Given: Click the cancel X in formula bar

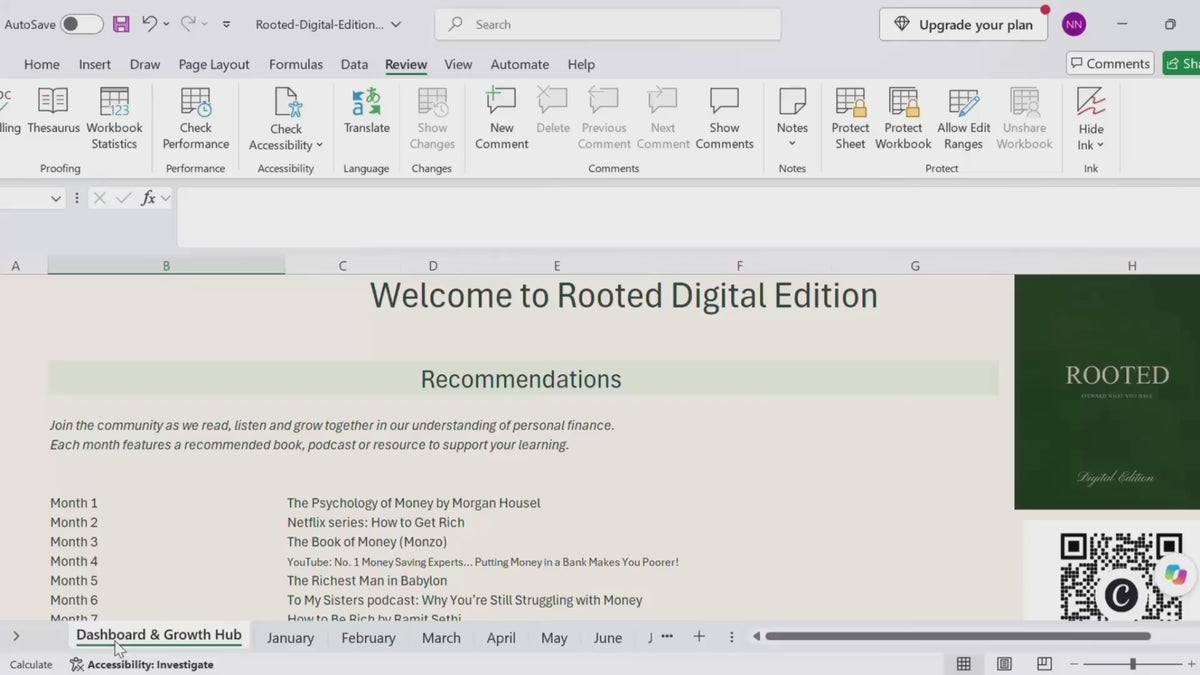Looking at the screenshot, I should tap(99, 198).
